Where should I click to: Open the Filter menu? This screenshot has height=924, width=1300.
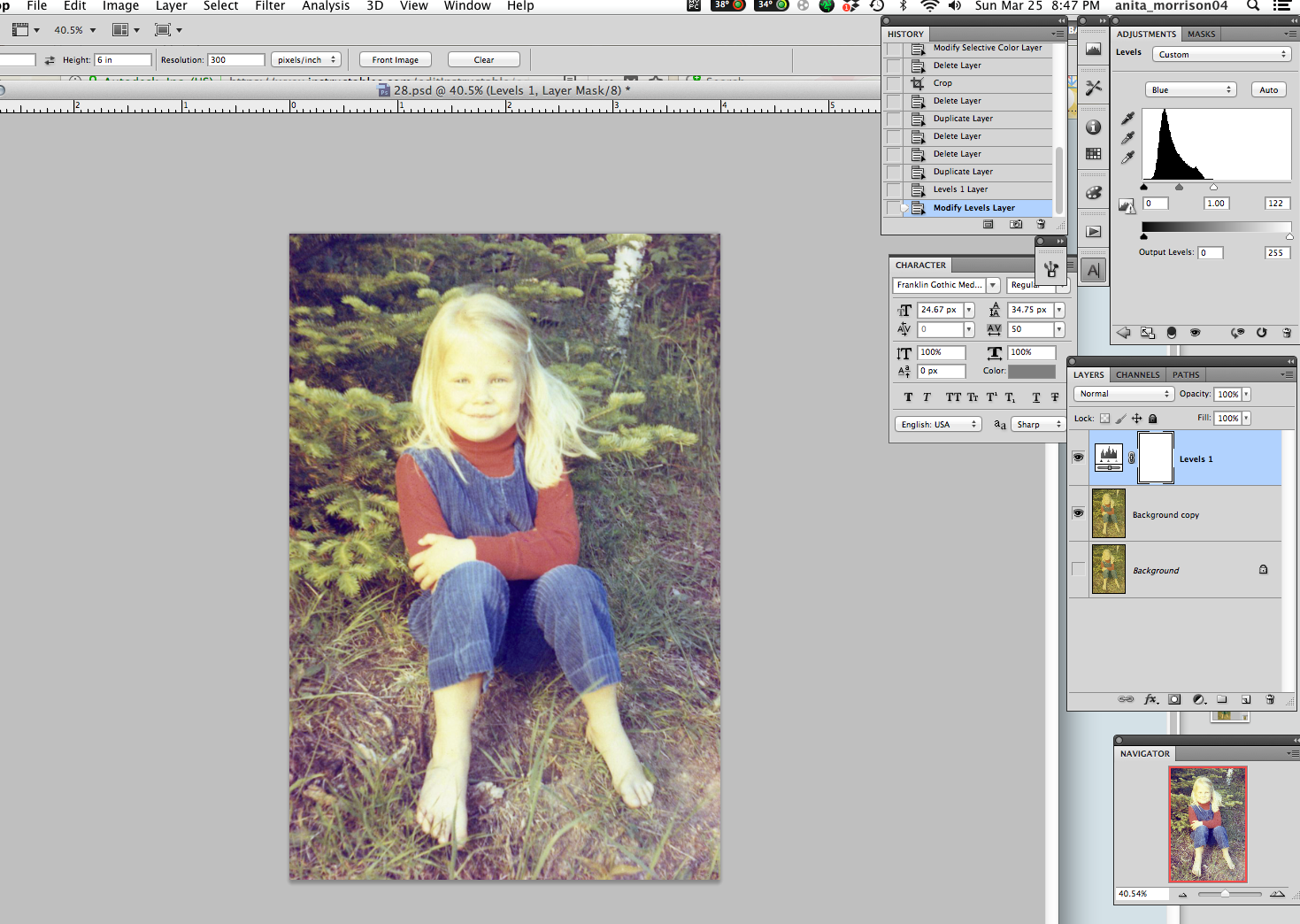point(270,6)
